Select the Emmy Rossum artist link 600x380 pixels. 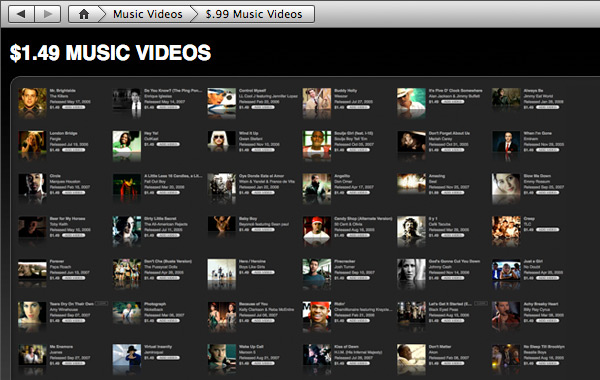537,182
